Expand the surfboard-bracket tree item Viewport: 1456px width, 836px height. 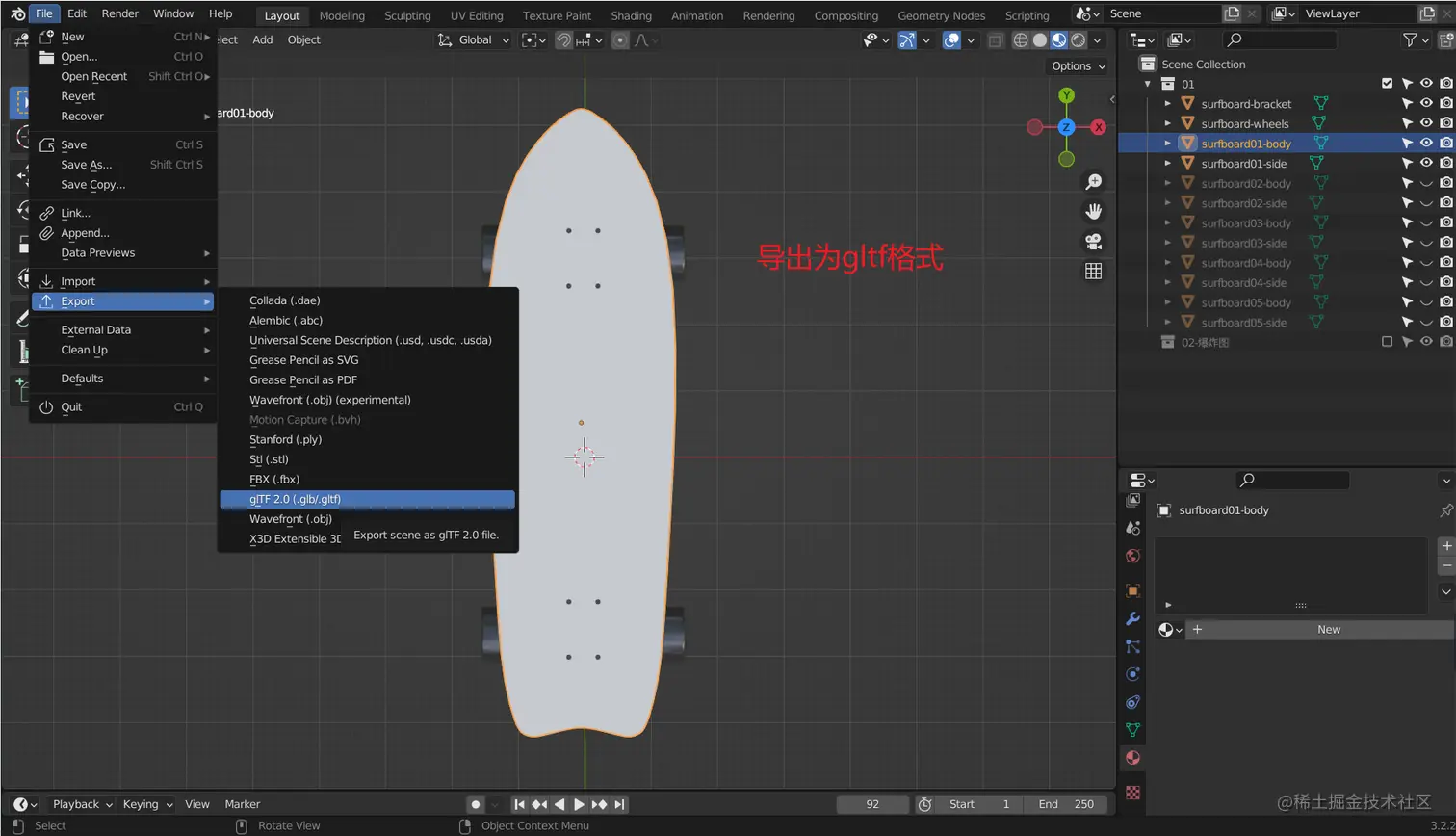[1168, 104]
